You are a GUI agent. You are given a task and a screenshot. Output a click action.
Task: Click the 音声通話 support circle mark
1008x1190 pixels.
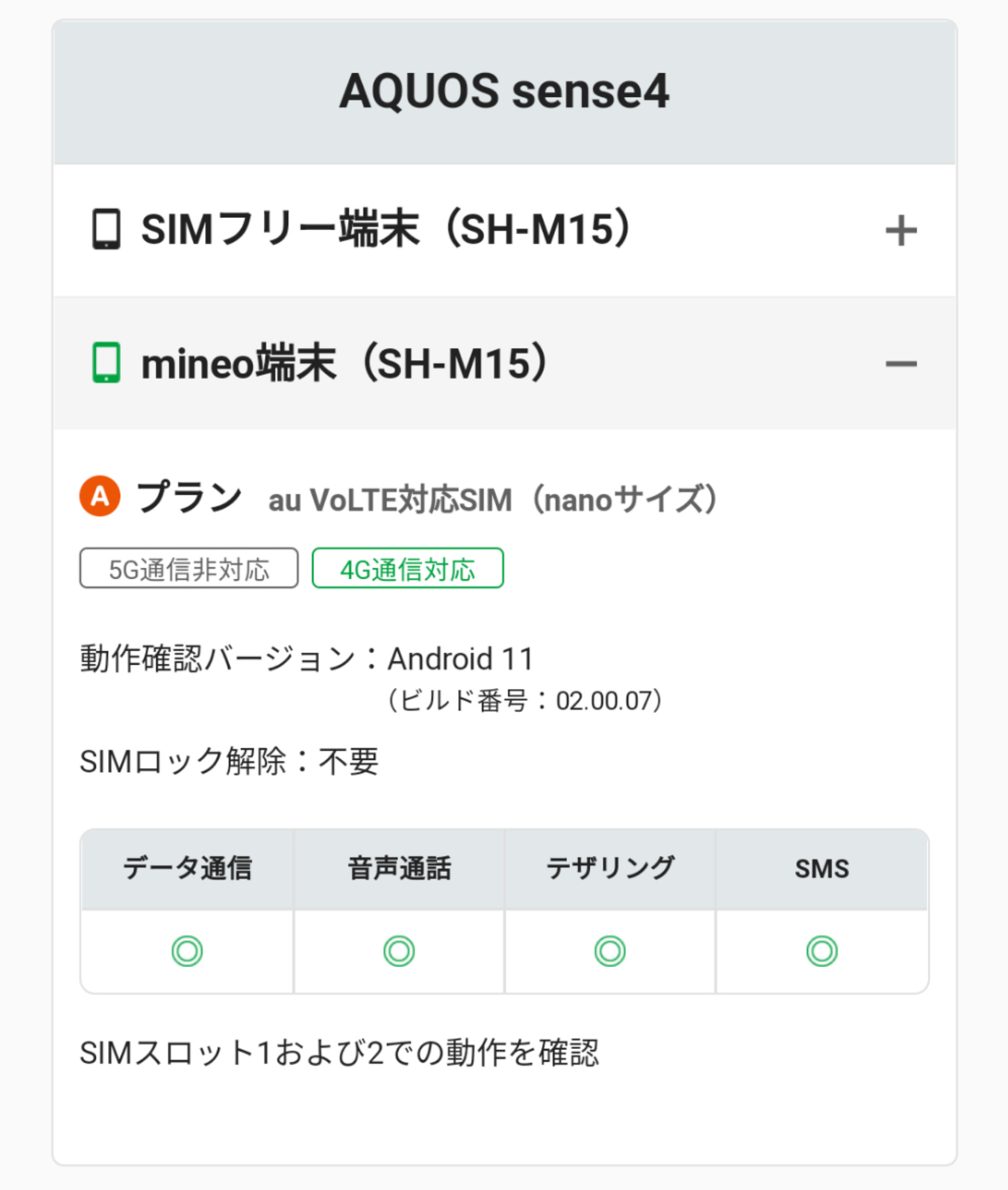[399, 951]
